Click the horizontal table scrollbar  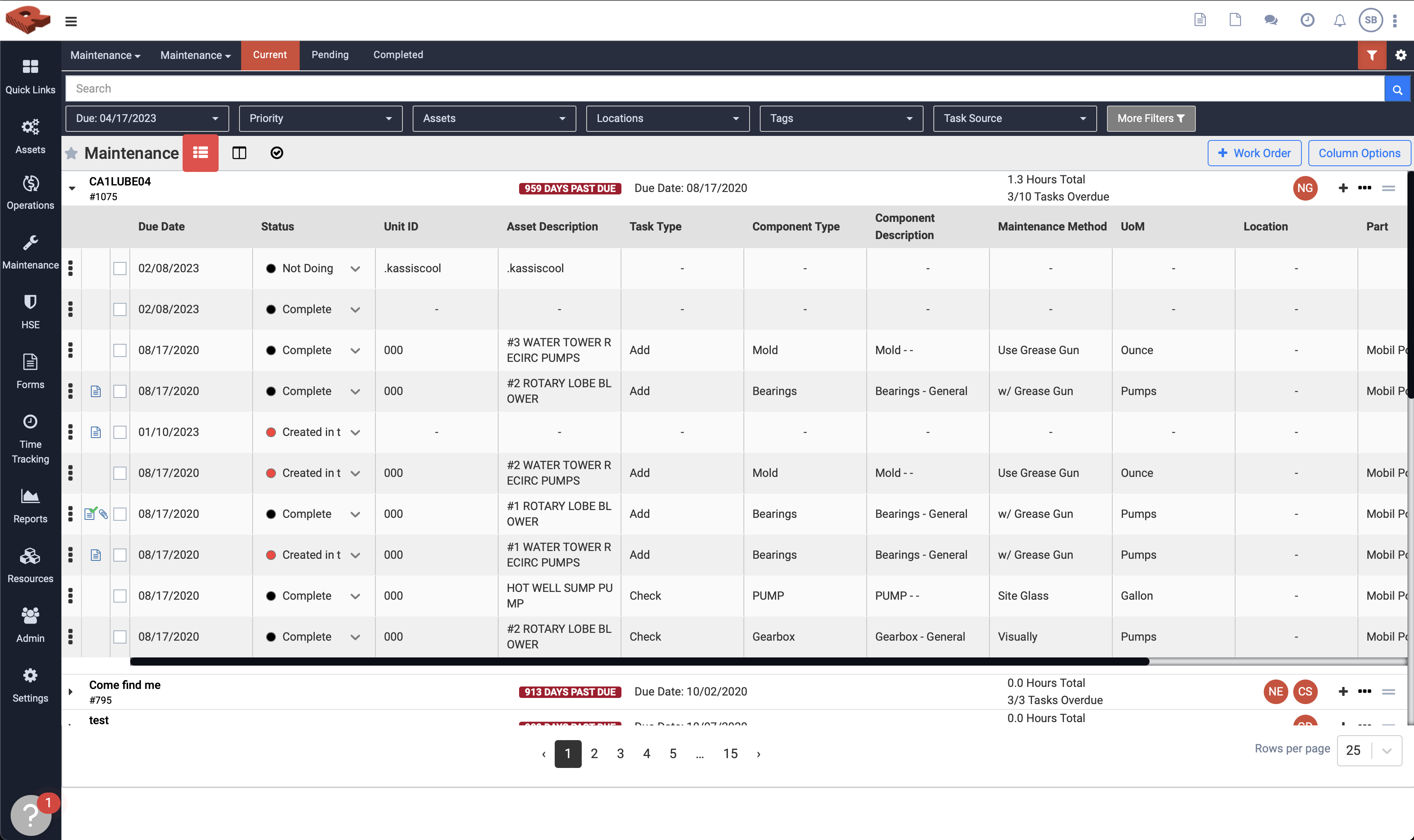639,661
